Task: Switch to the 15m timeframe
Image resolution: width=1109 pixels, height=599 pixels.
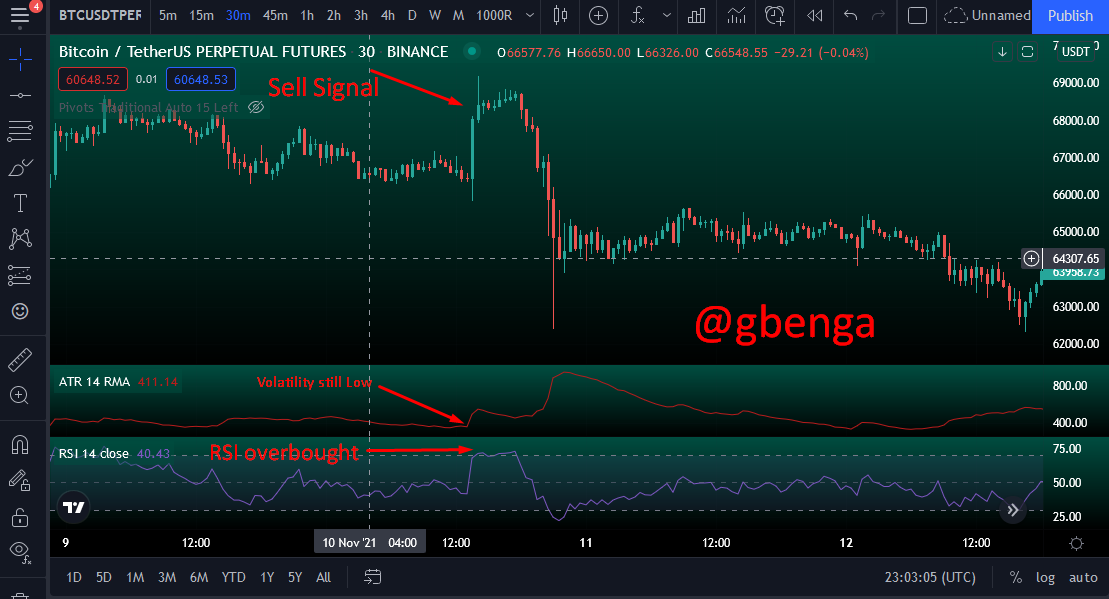Action: (x=201, y=16)
